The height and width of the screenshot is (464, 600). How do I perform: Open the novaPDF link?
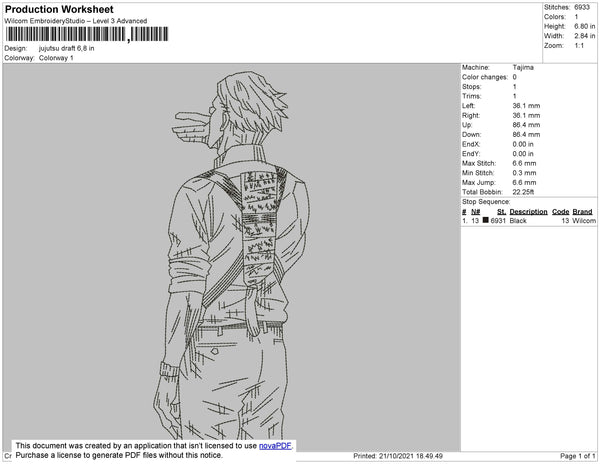pyautogui.click(x=275, y=446)
